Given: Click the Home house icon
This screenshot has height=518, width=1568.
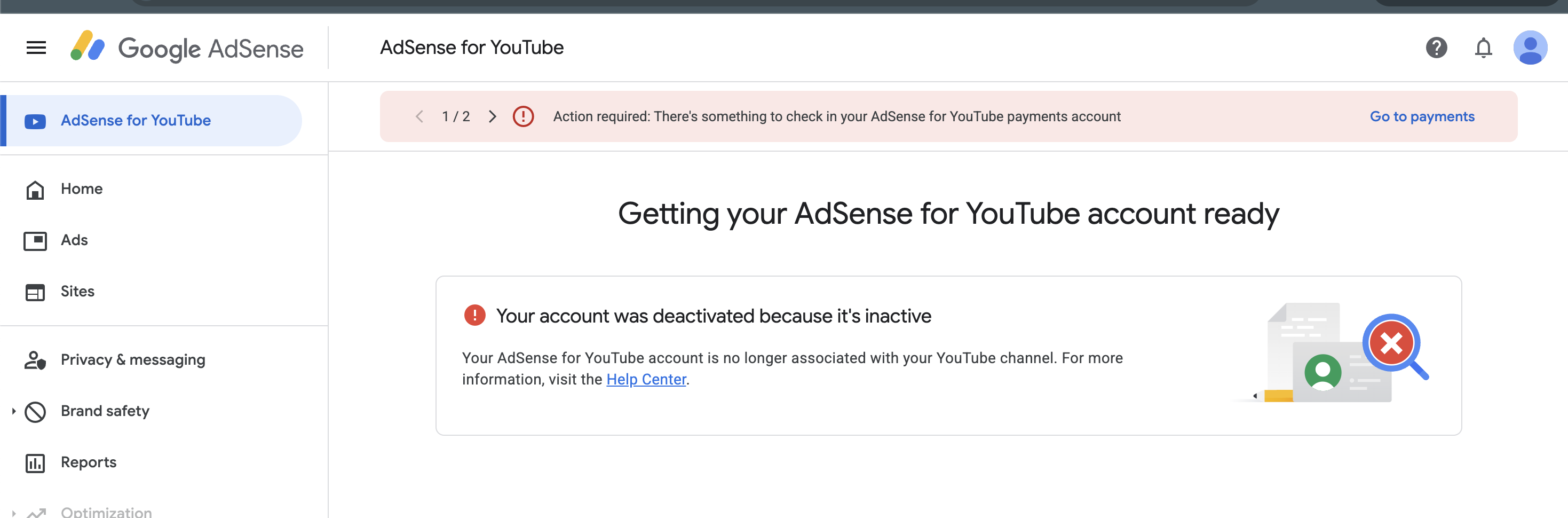Looking at the screenshot, I should pyautogui.click(x=35, y=190).
